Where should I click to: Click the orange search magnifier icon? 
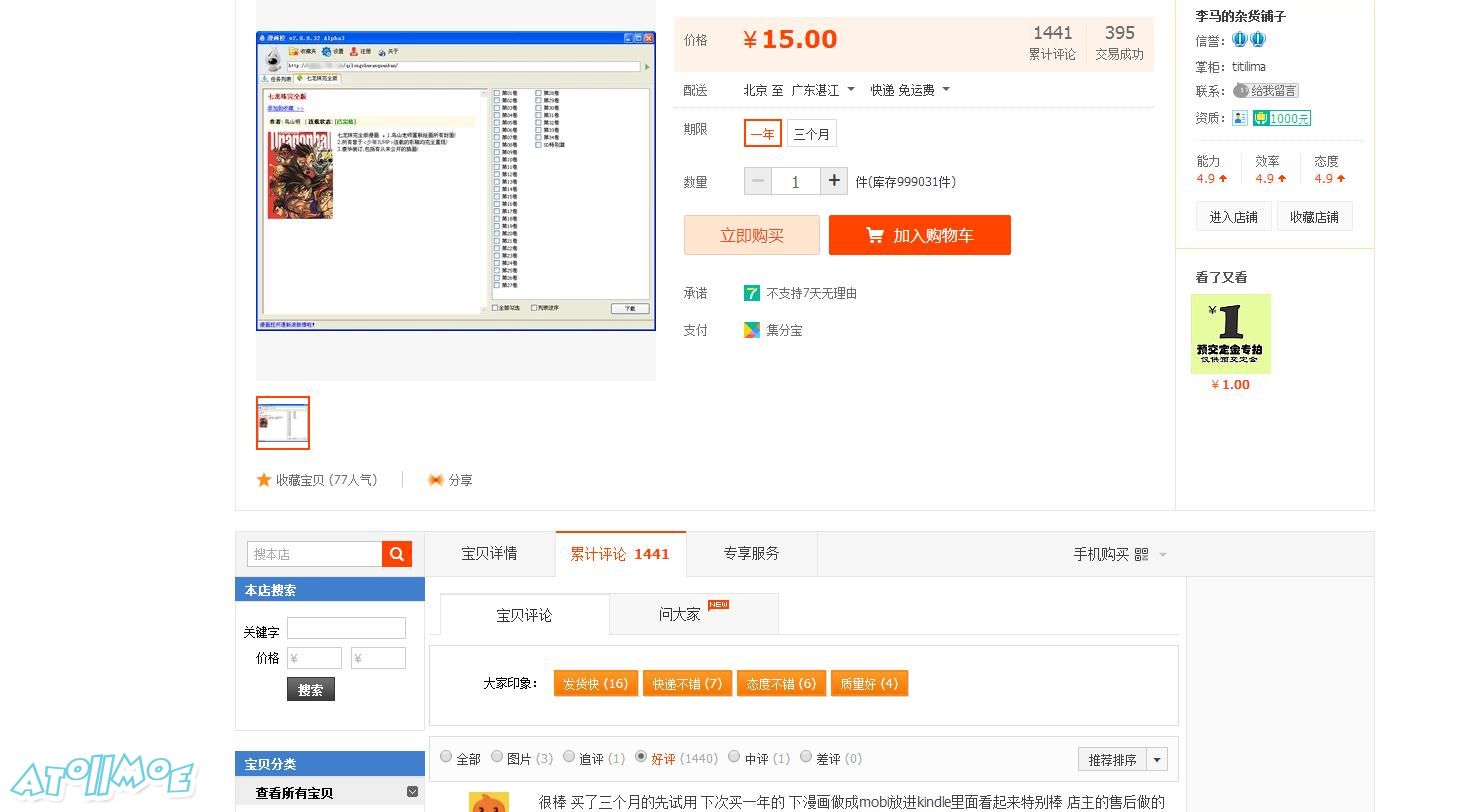(397, 554)
